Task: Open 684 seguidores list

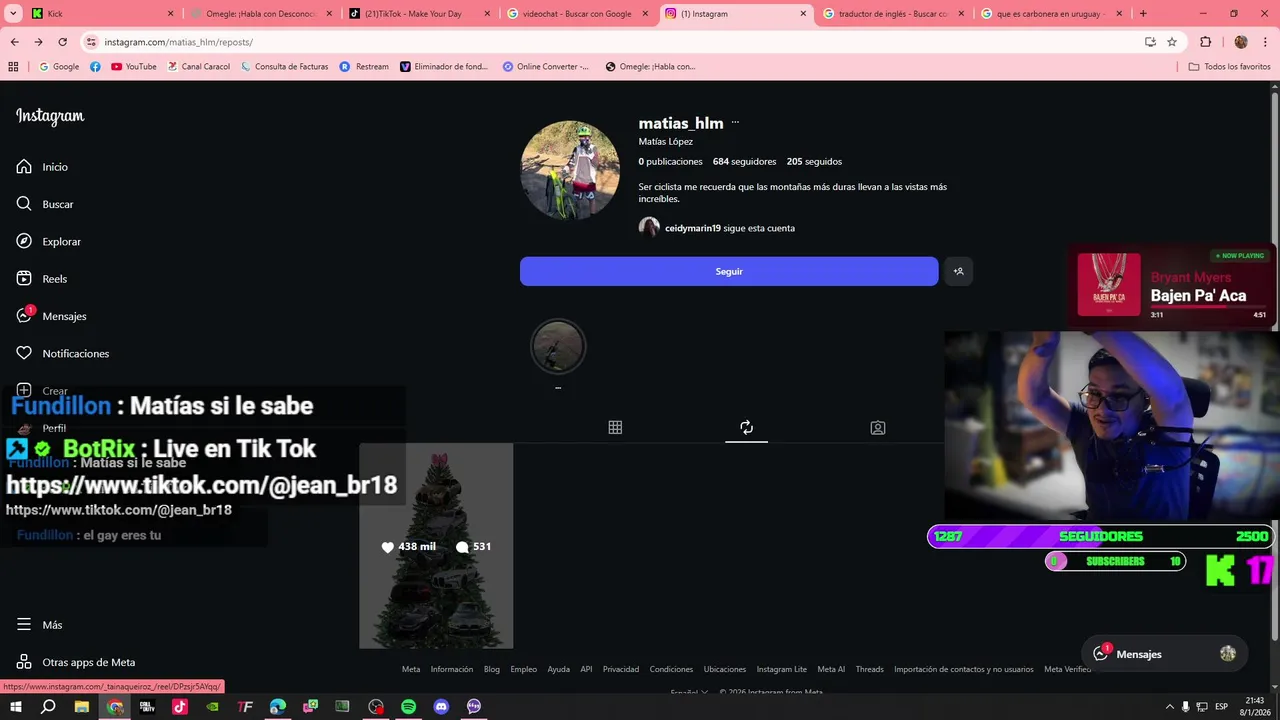Action: tap(744, 161)
